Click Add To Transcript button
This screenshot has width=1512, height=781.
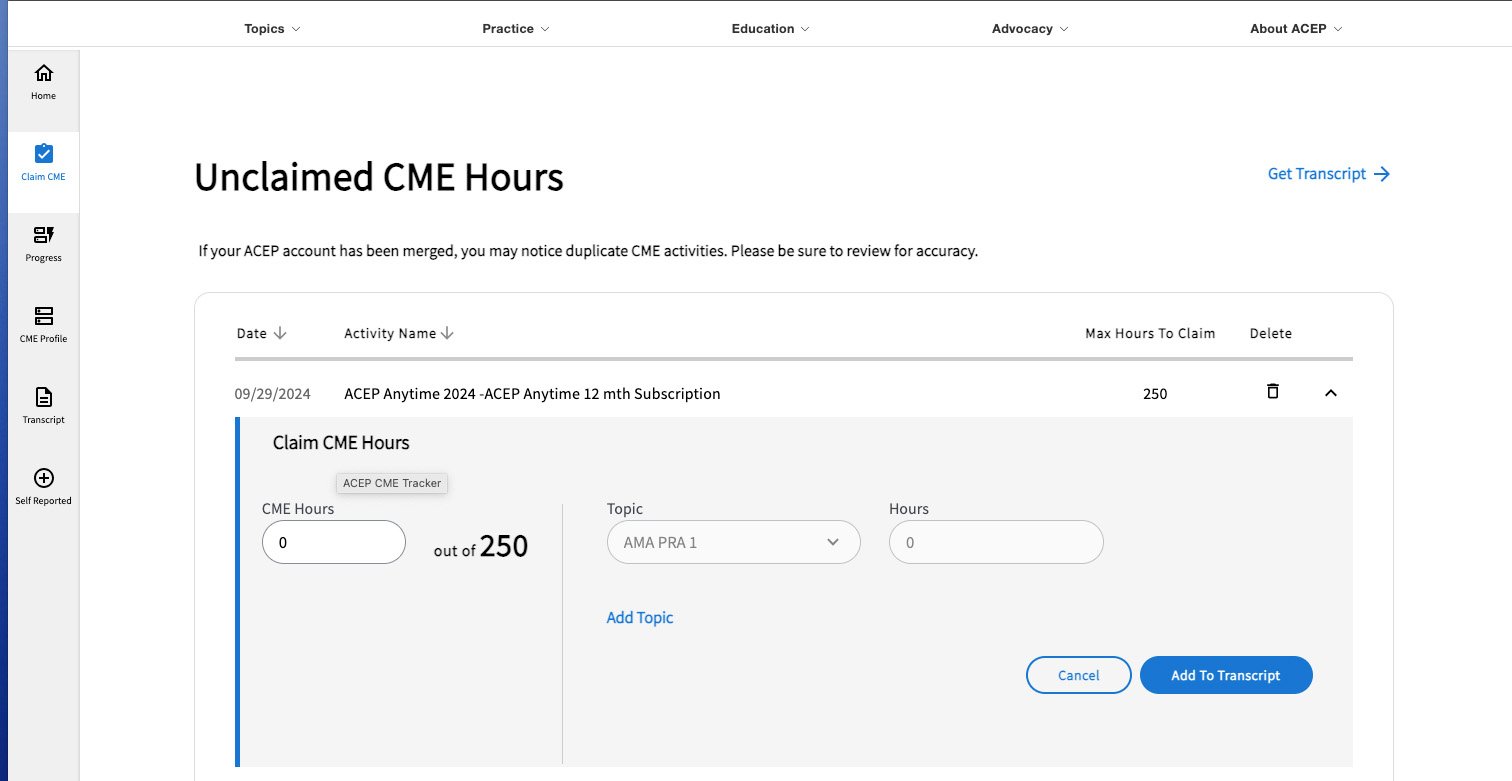1226,675
